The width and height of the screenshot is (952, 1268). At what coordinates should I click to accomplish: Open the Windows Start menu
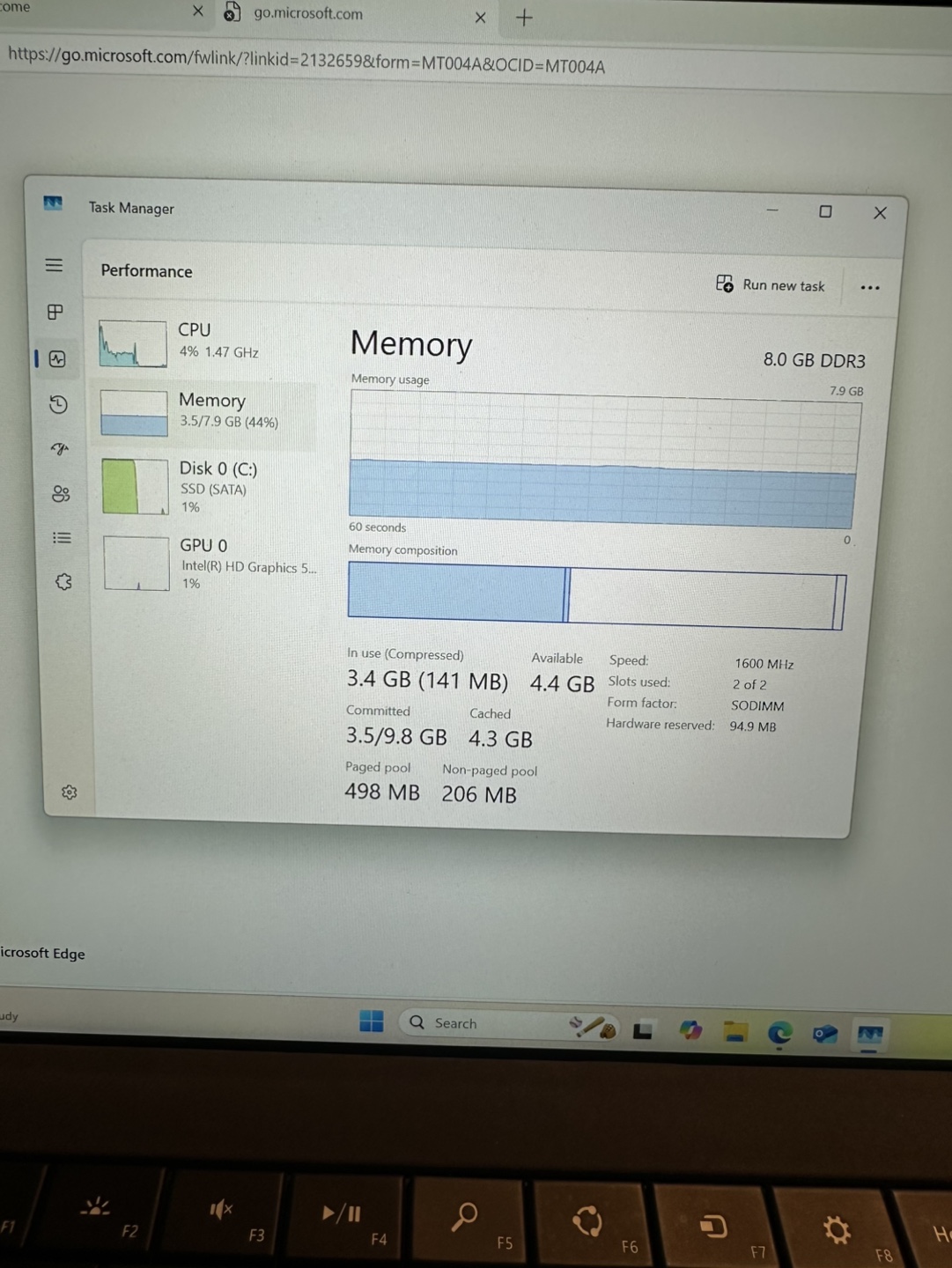click(371, 1021)
